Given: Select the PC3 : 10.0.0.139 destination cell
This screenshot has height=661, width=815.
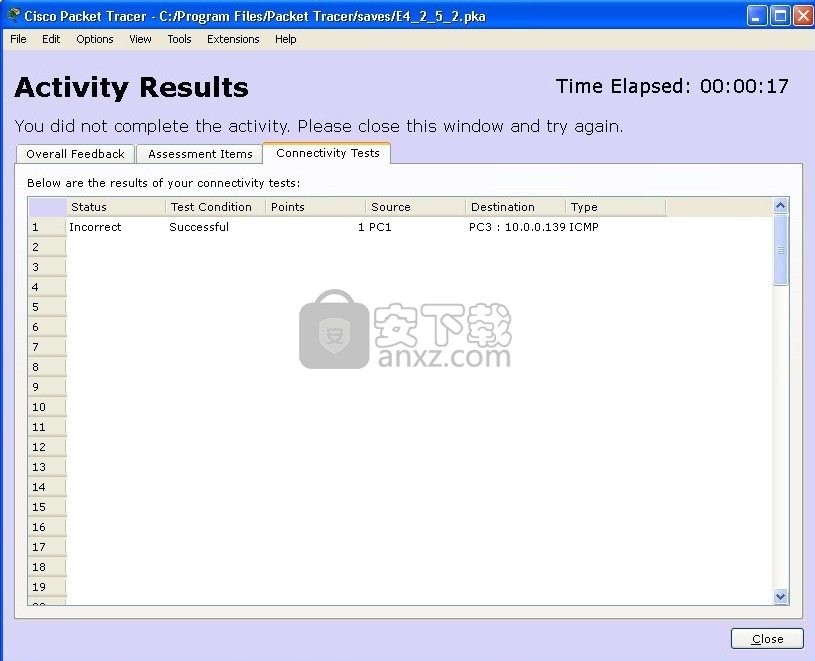Looking at the screenshot, I should coord(516,227).
